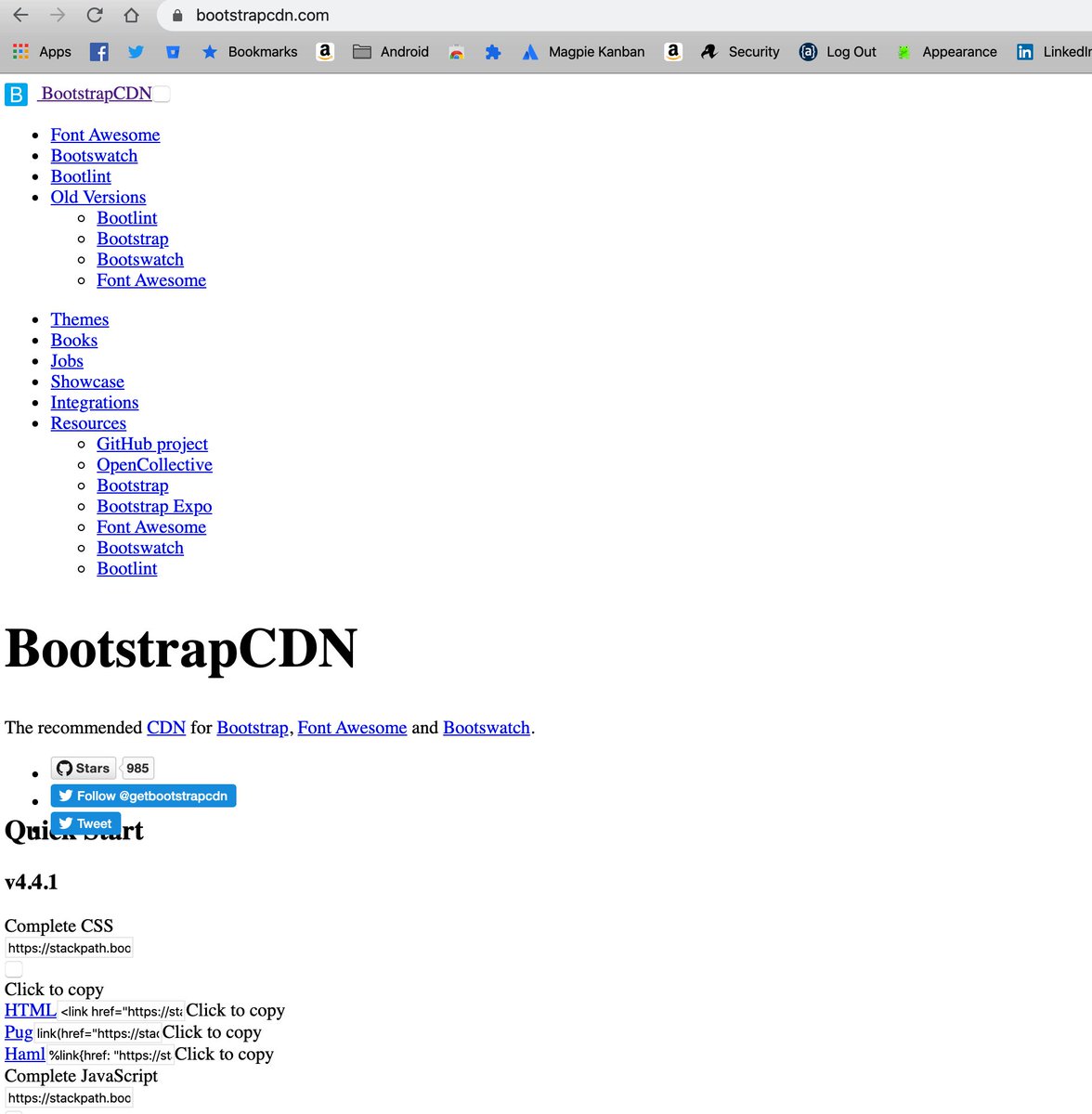1092x1114 pixels.
Task: Open GitHub project under Resources
Action: point(152,444)
